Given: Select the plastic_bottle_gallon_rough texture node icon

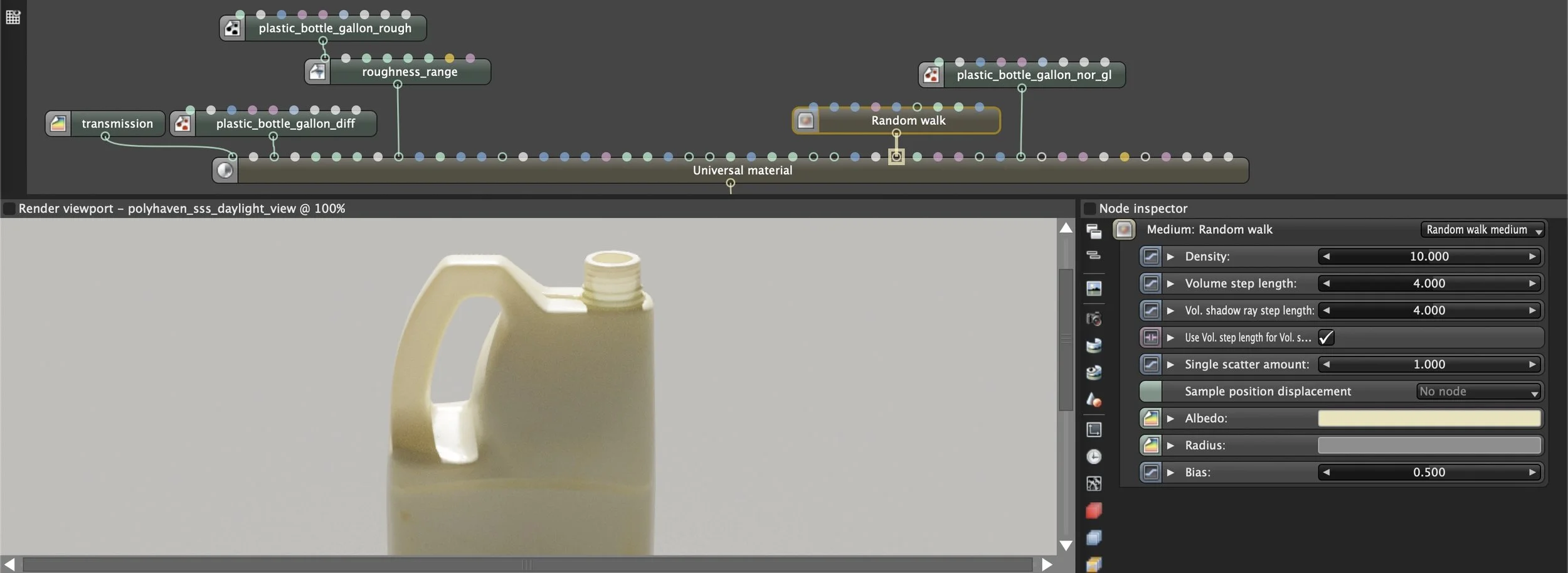Looking at the screenshot, I should coord(232,28).
